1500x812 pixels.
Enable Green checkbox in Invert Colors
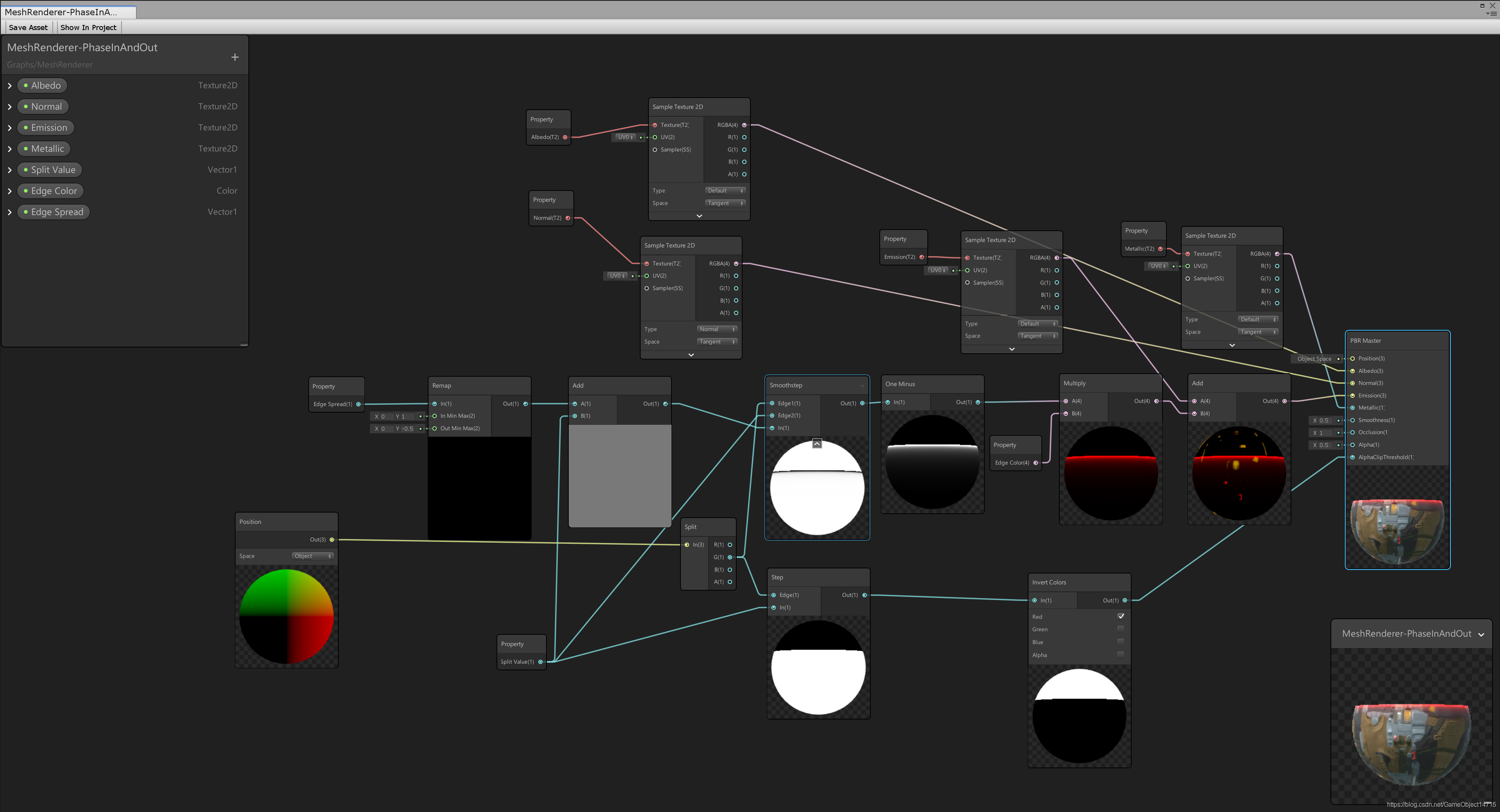[x=1120, y=629]
